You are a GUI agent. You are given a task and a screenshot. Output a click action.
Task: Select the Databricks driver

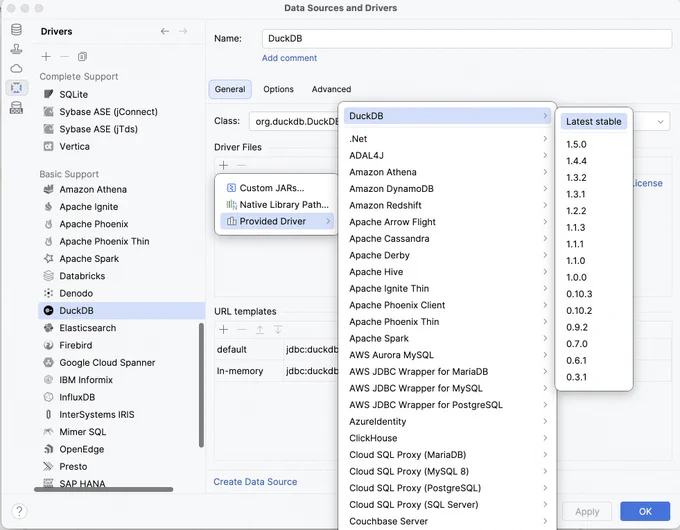(x=121, y=276)
